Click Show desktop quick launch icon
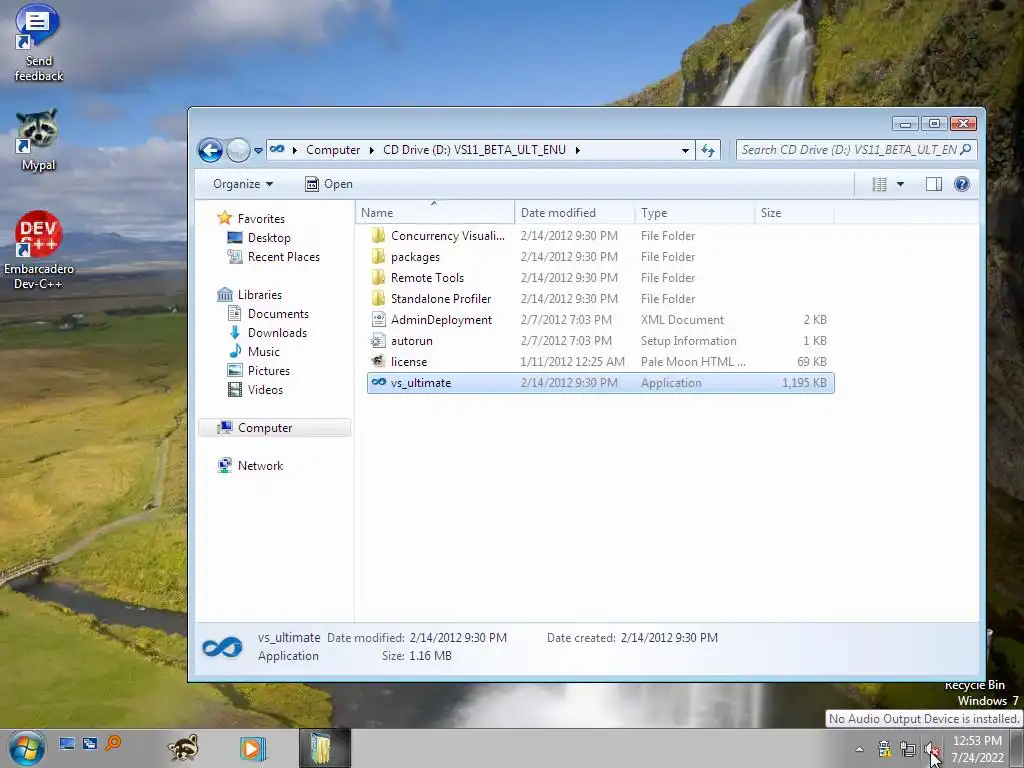Image resolution: width=1024 pixels, height=768 pixels. pyautogui.click(x=67, y=743)
